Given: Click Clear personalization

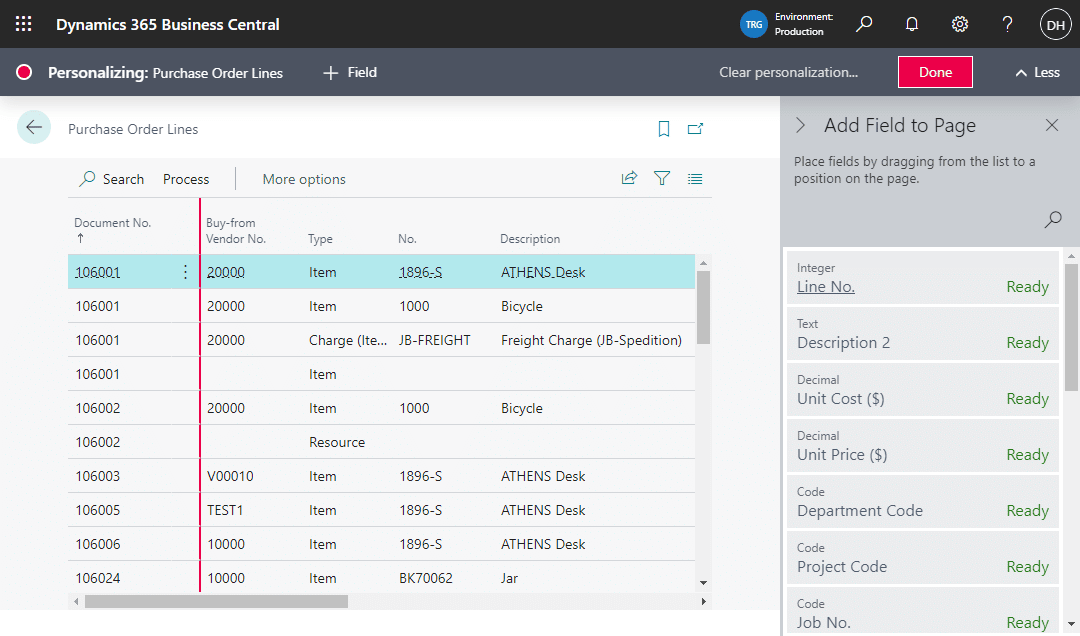Looking at the screenshot, I should [789, 72].
